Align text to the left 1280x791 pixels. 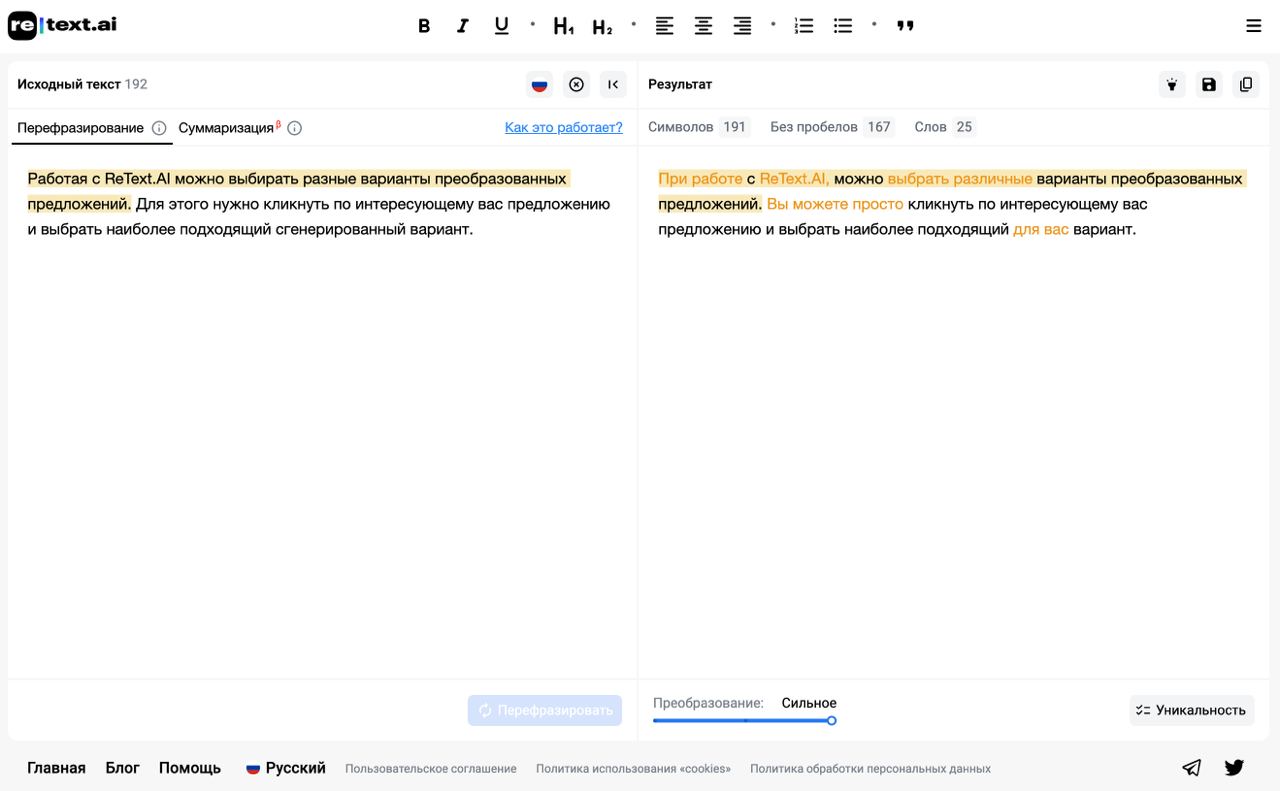[x=664, y=26]
